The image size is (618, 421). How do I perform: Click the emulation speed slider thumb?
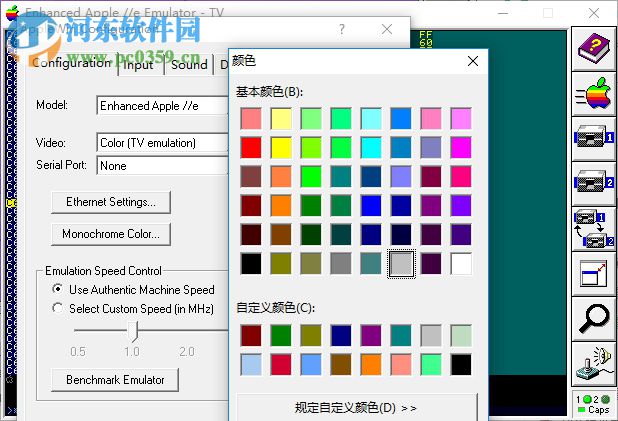point(134,331)
